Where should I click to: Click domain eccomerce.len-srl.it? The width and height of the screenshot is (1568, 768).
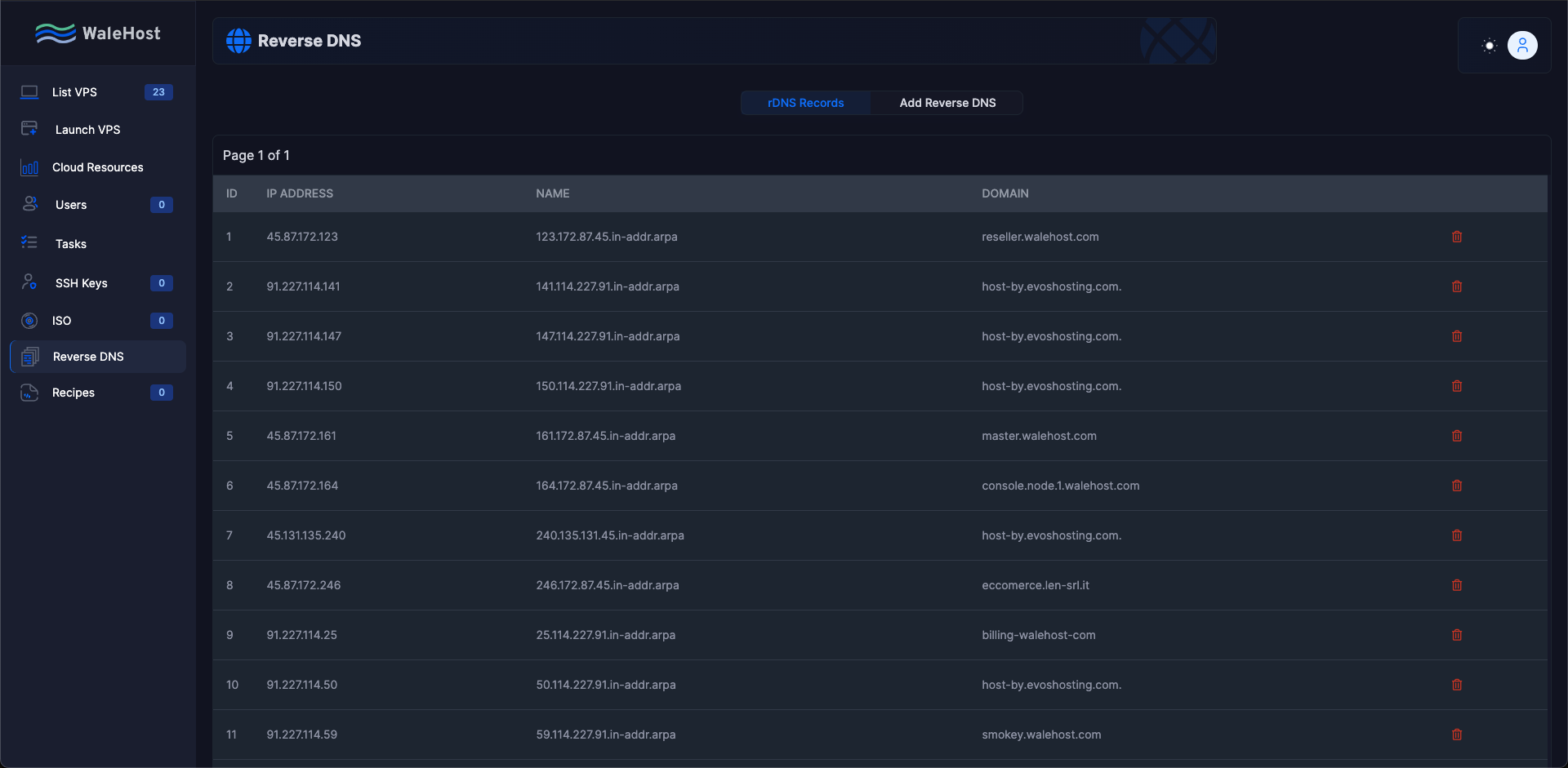(x=1036, y=585)
